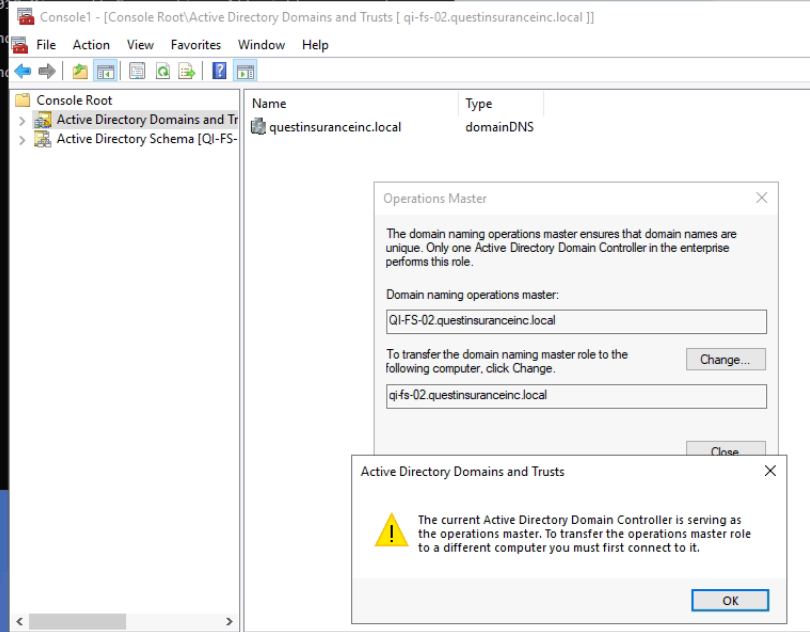Toggle Show/Hide Action Pane icon
810x632 pixels.
(x=245, y=71)
